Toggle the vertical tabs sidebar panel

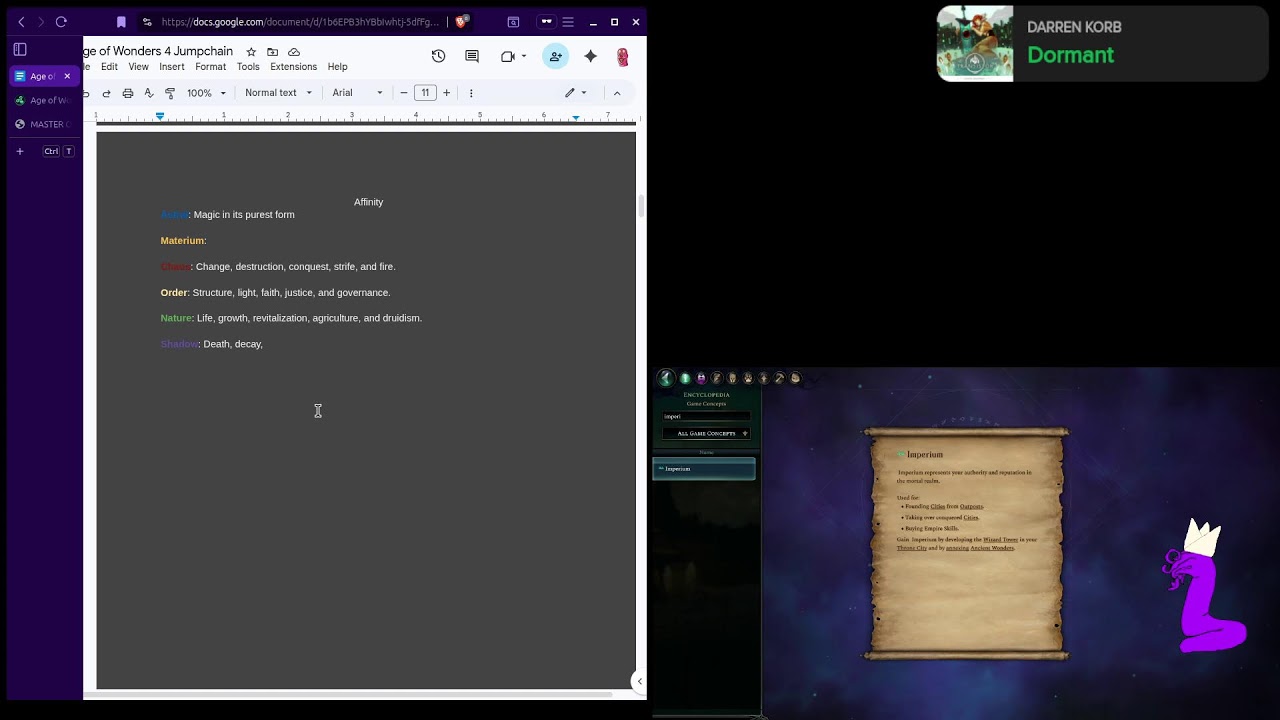[20, 49]
